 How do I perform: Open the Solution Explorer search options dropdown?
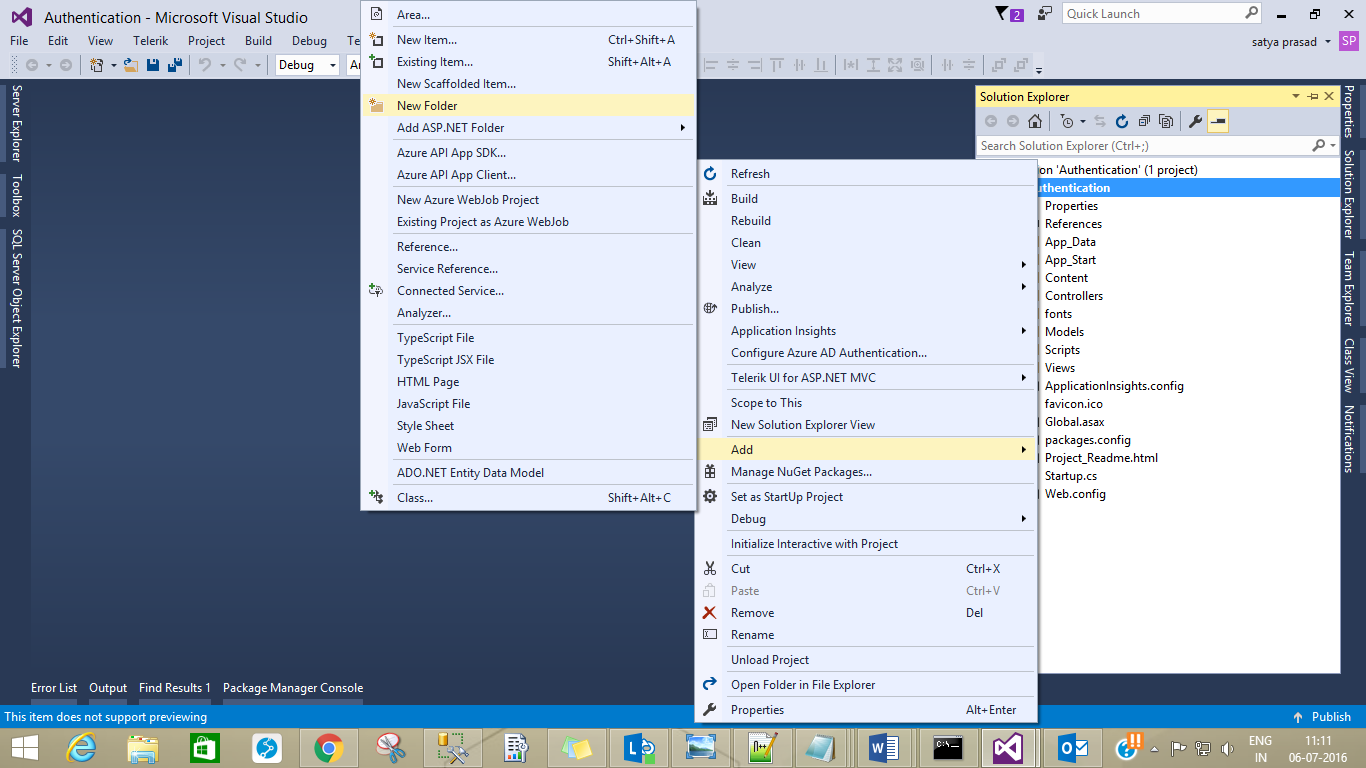coord(1333,146)
